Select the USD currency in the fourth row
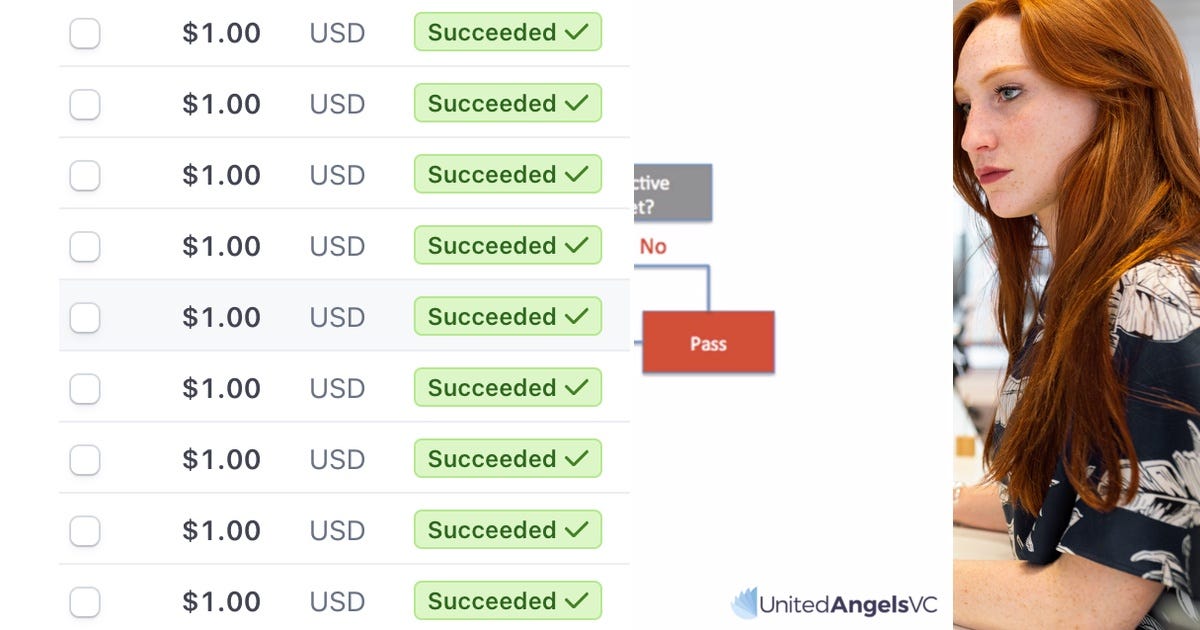Viewport: 1200px width, 630px height. [x=337, y=246]
